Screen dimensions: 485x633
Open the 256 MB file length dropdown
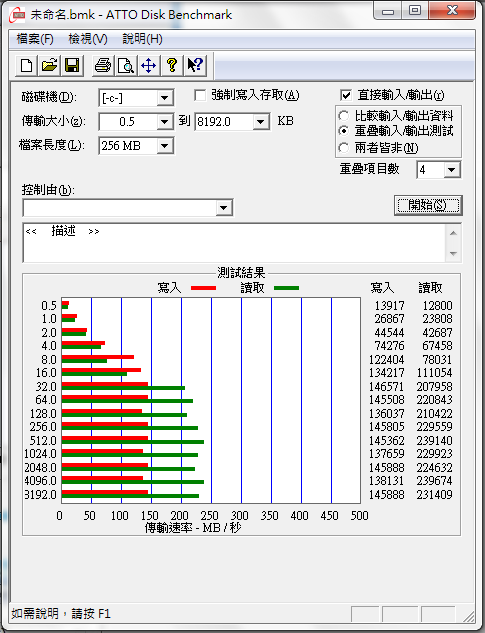[x=164, y=146]
